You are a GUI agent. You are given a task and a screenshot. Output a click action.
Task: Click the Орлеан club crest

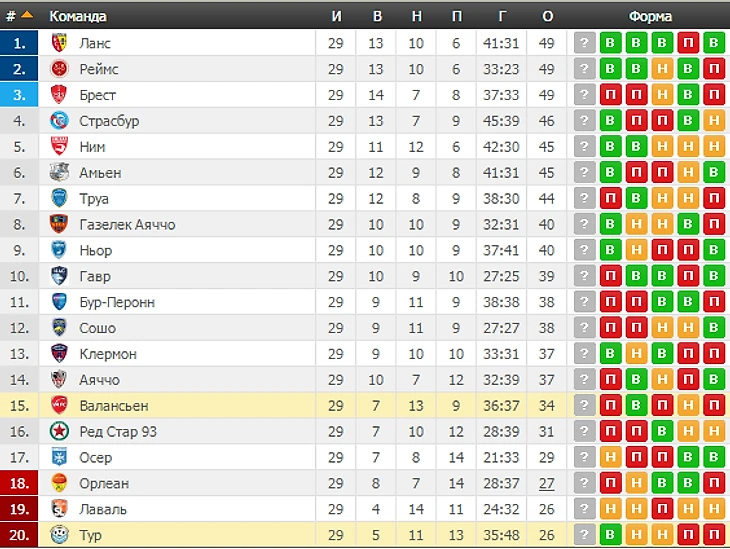59,483
